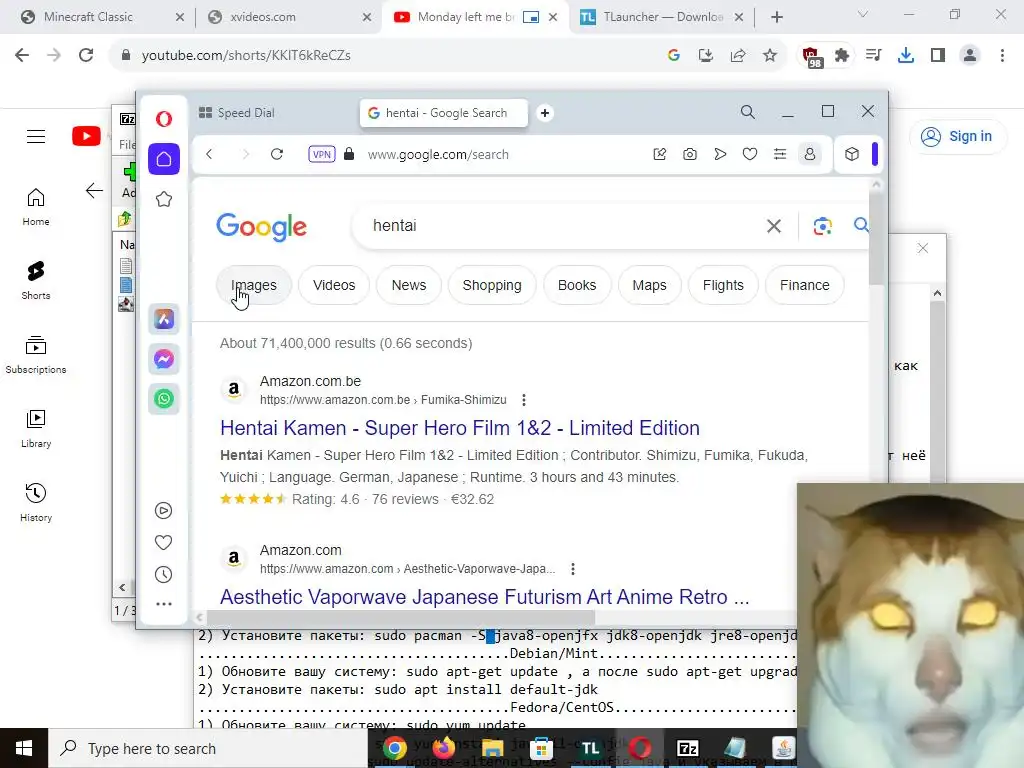Go back in Opera browser
Image resolution: width=1024 pixels, height=768 pixels.
coord(210,154)
